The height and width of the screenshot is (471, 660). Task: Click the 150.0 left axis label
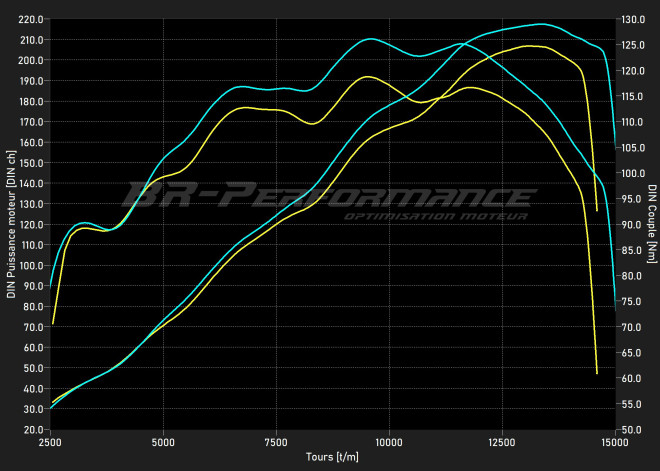31,163
